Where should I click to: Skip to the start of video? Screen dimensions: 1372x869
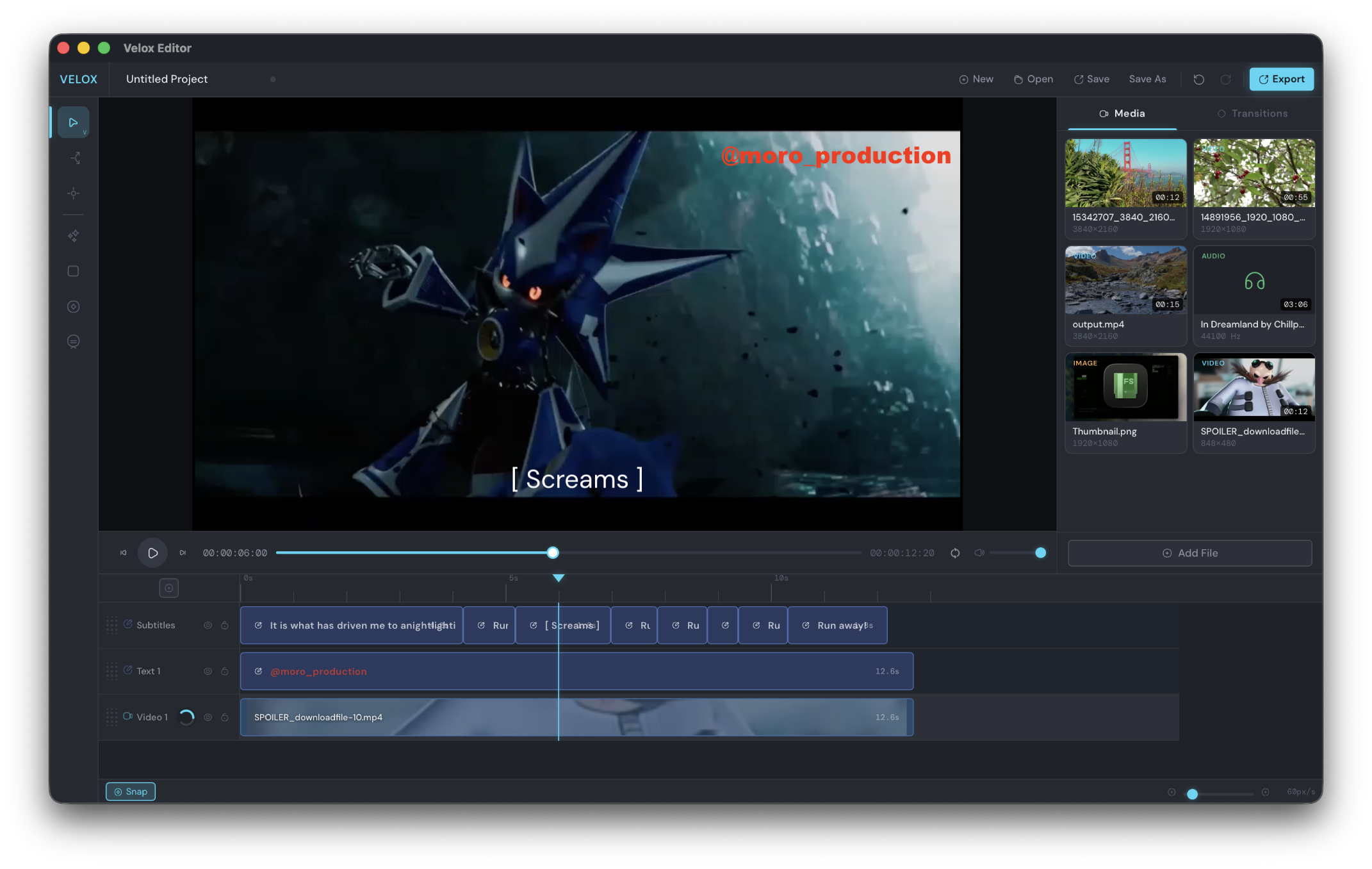click(x=123, y=553)
